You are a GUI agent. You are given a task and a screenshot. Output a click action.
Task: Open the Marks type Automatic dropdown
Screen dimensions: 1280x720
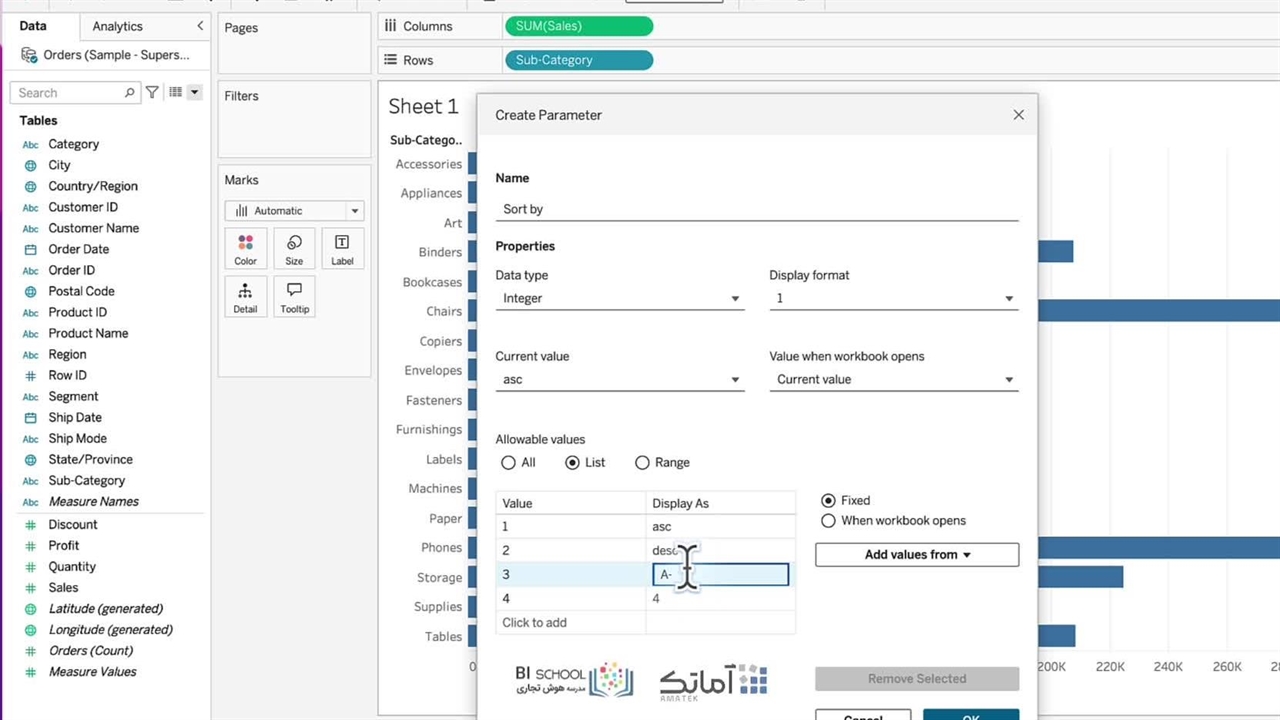tap(294, 211)
